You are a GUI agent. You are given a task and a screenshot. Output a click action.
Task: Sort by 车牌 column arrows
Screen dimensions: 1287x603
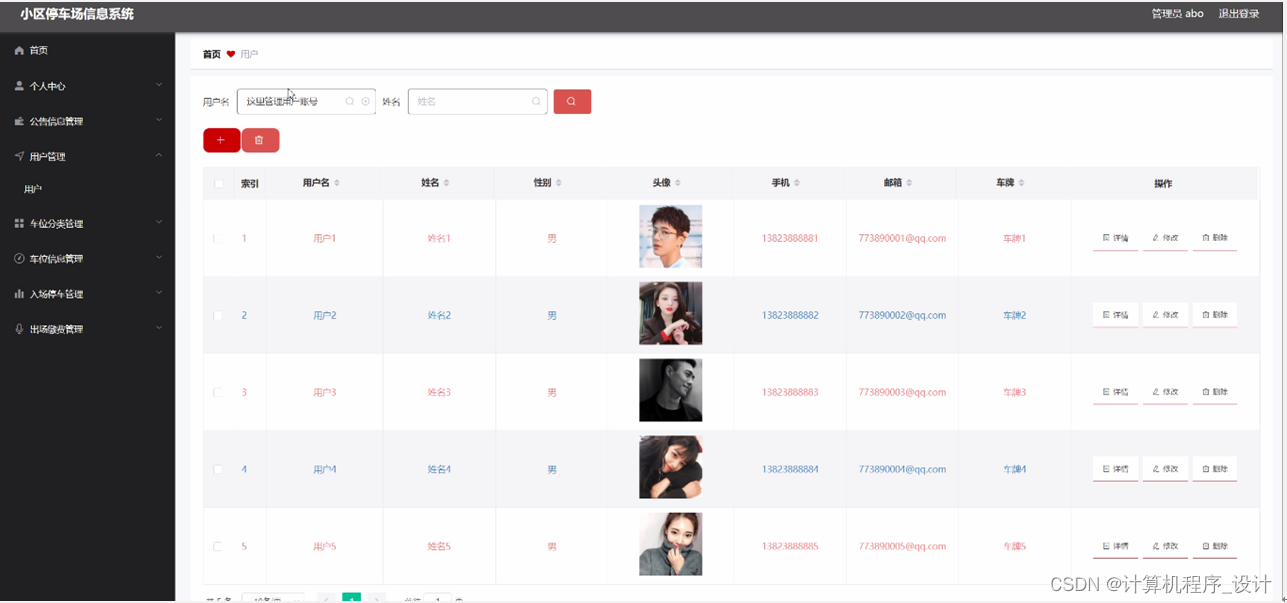[1021, 183]
